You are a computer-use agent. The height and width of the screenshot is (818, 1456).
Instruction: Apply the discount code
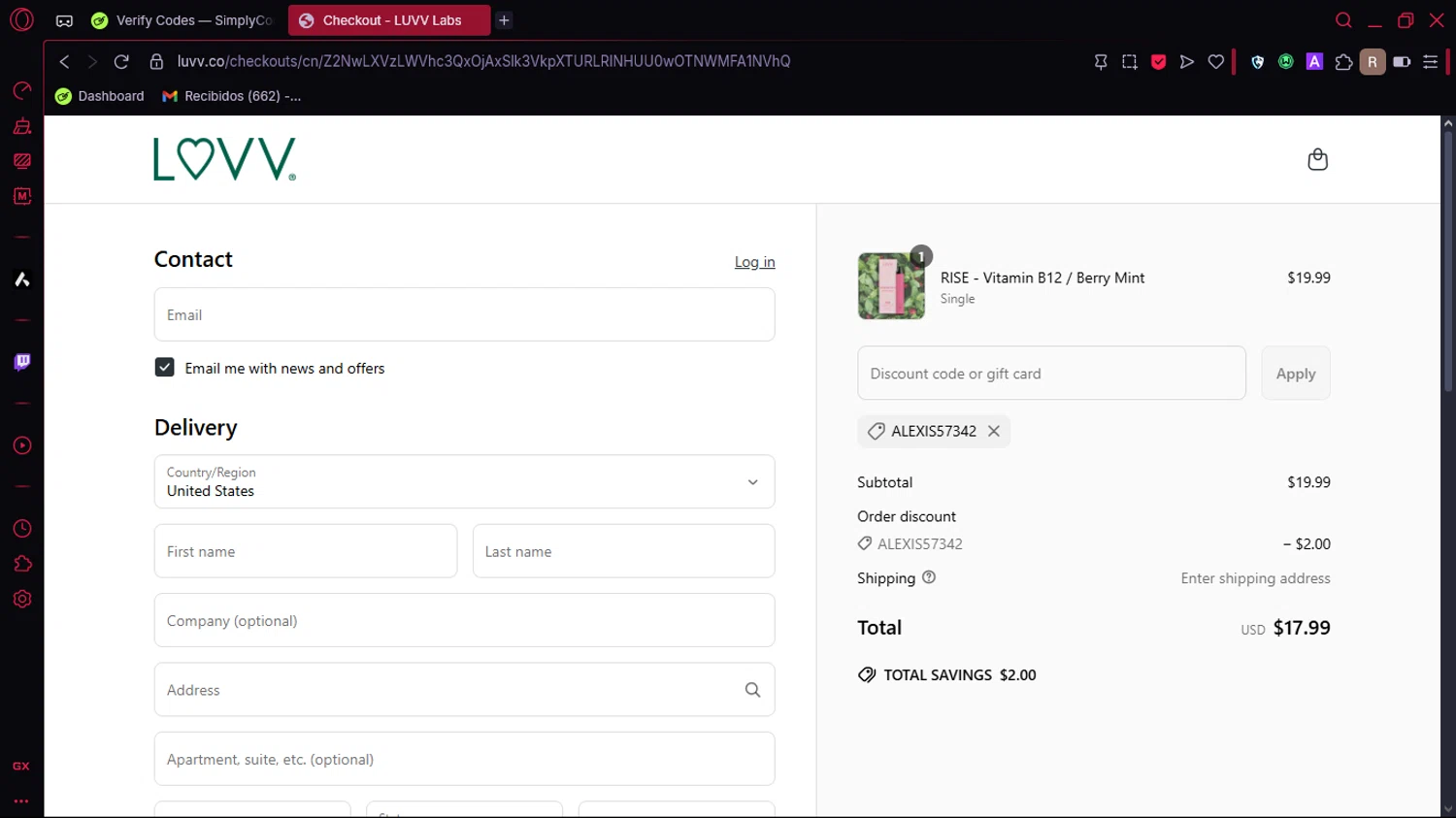pyautogui.click(x=1296, y=374)
